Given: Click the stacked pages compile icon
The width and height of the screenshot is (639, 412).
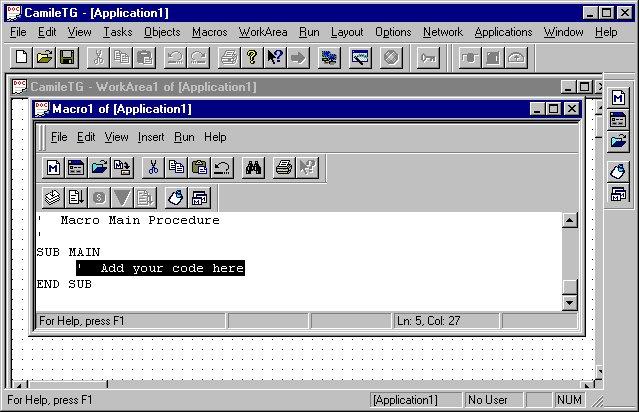Looking at the screenshot, I should pos(53,198).
